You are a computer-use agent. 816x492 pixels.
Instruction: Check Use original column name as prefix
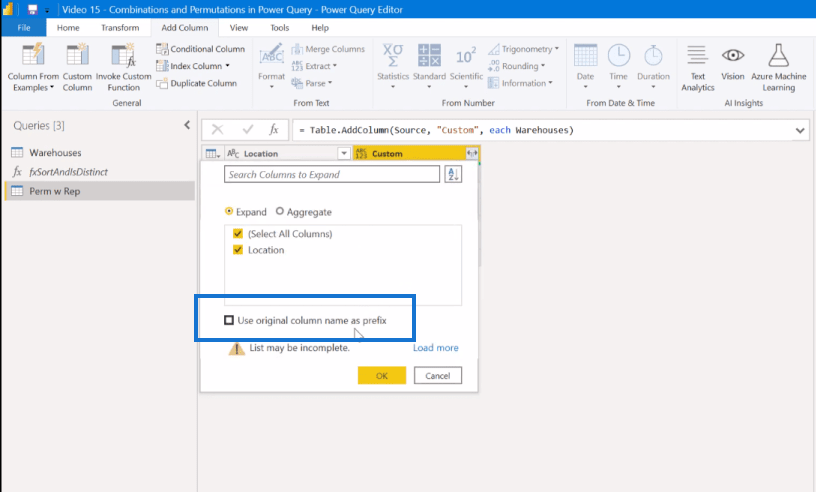229,320
